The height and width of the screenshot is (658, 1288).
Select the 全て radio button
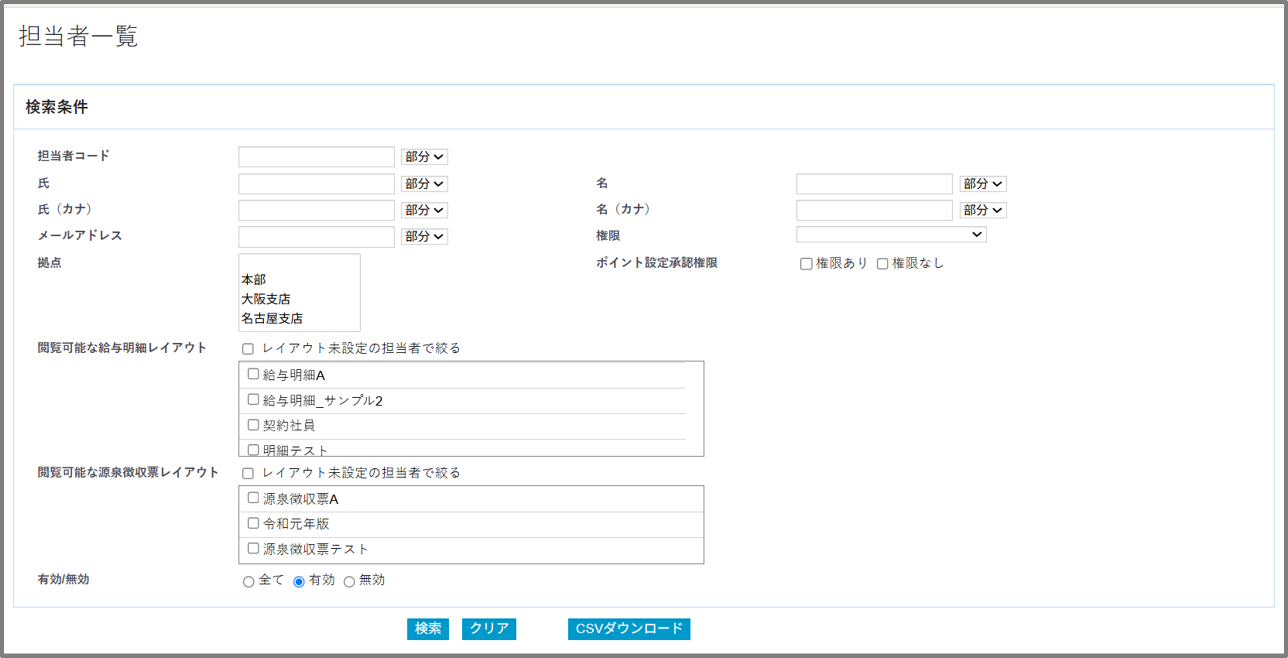click(x=249, y=582)
